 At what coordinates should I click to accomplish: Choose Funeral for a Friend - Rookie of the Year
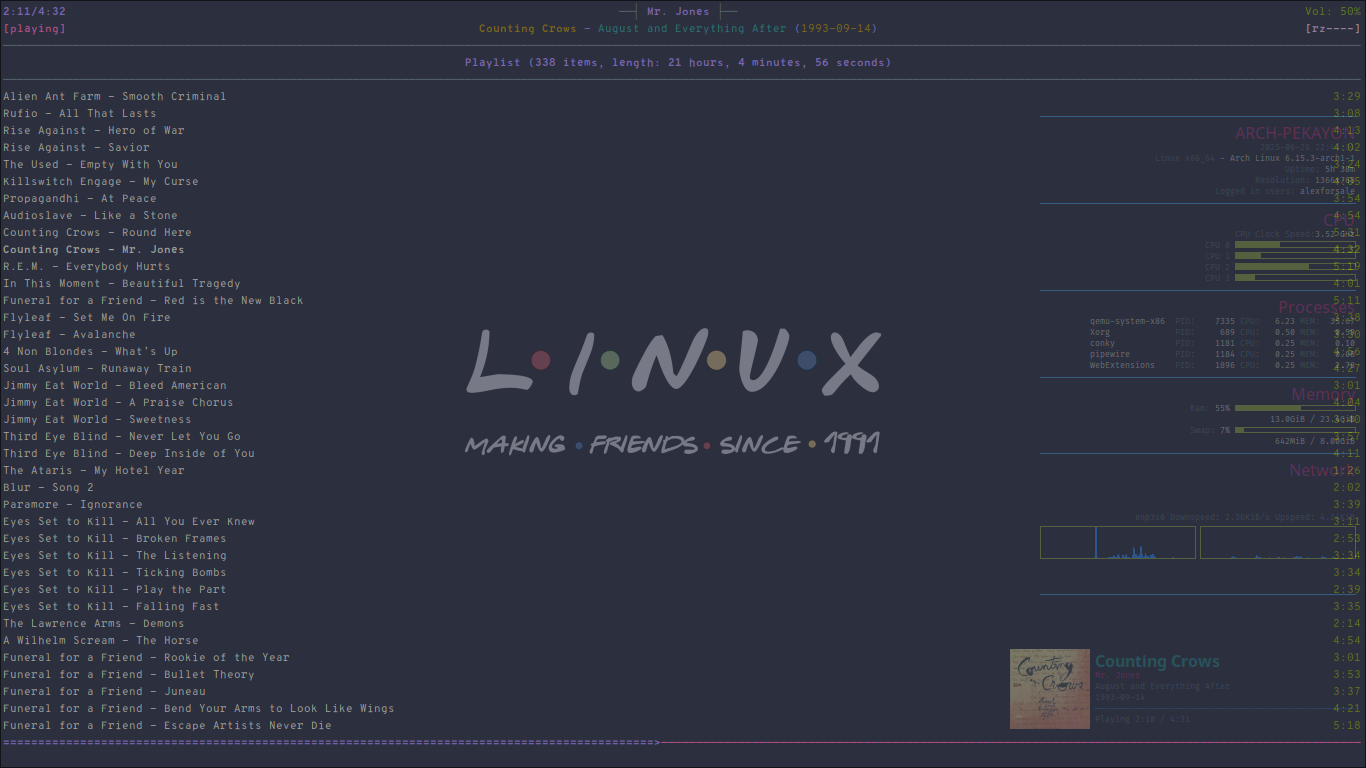pos(146,658)
